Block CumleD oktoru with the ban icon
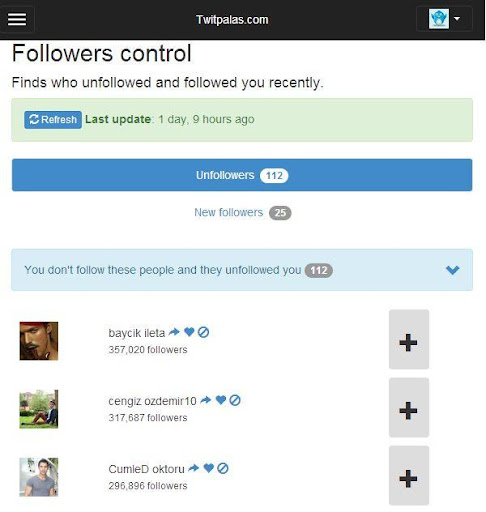This screenshot has width=486, height=512. [x=223, y=469]
